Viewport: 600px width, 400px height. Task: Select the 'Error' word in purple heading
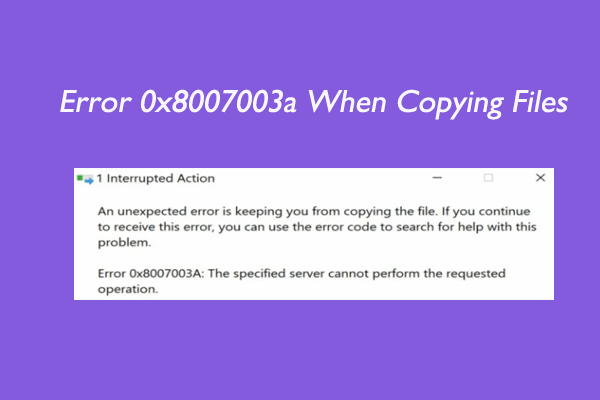click(x=95, y=103)
